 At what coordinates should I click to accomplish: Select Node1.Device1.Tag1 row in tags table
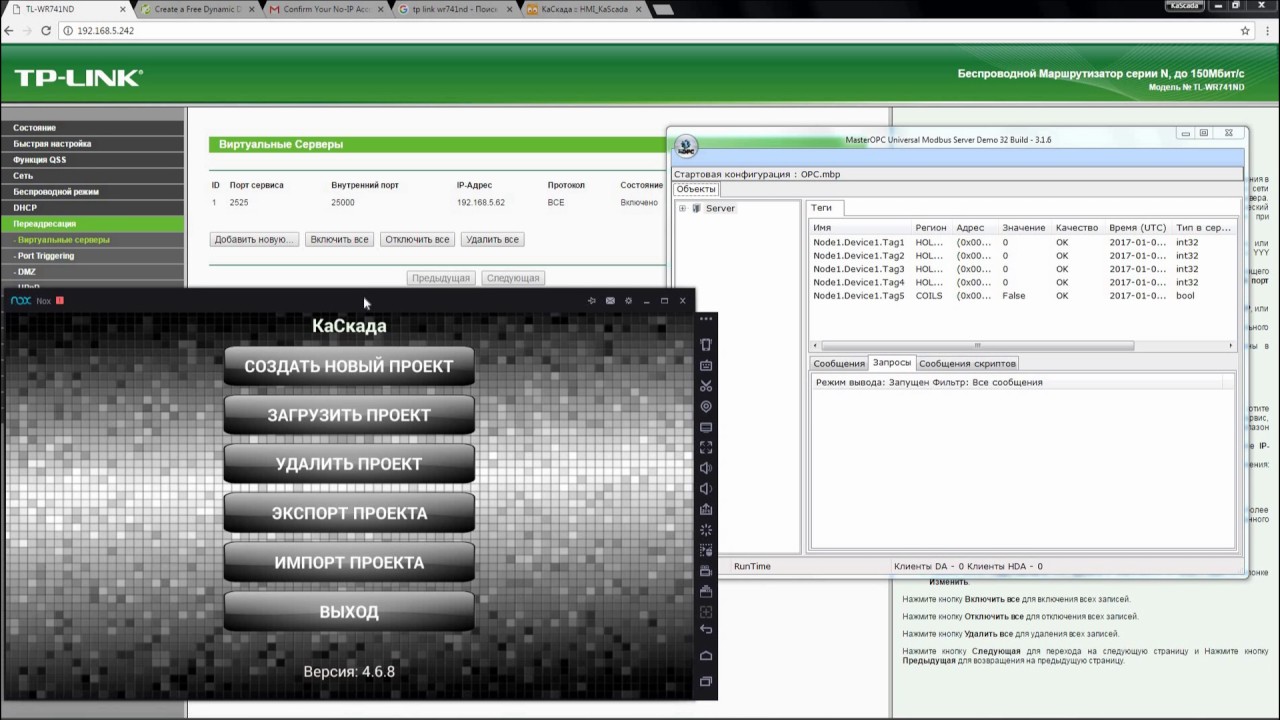coord(1022,242)
